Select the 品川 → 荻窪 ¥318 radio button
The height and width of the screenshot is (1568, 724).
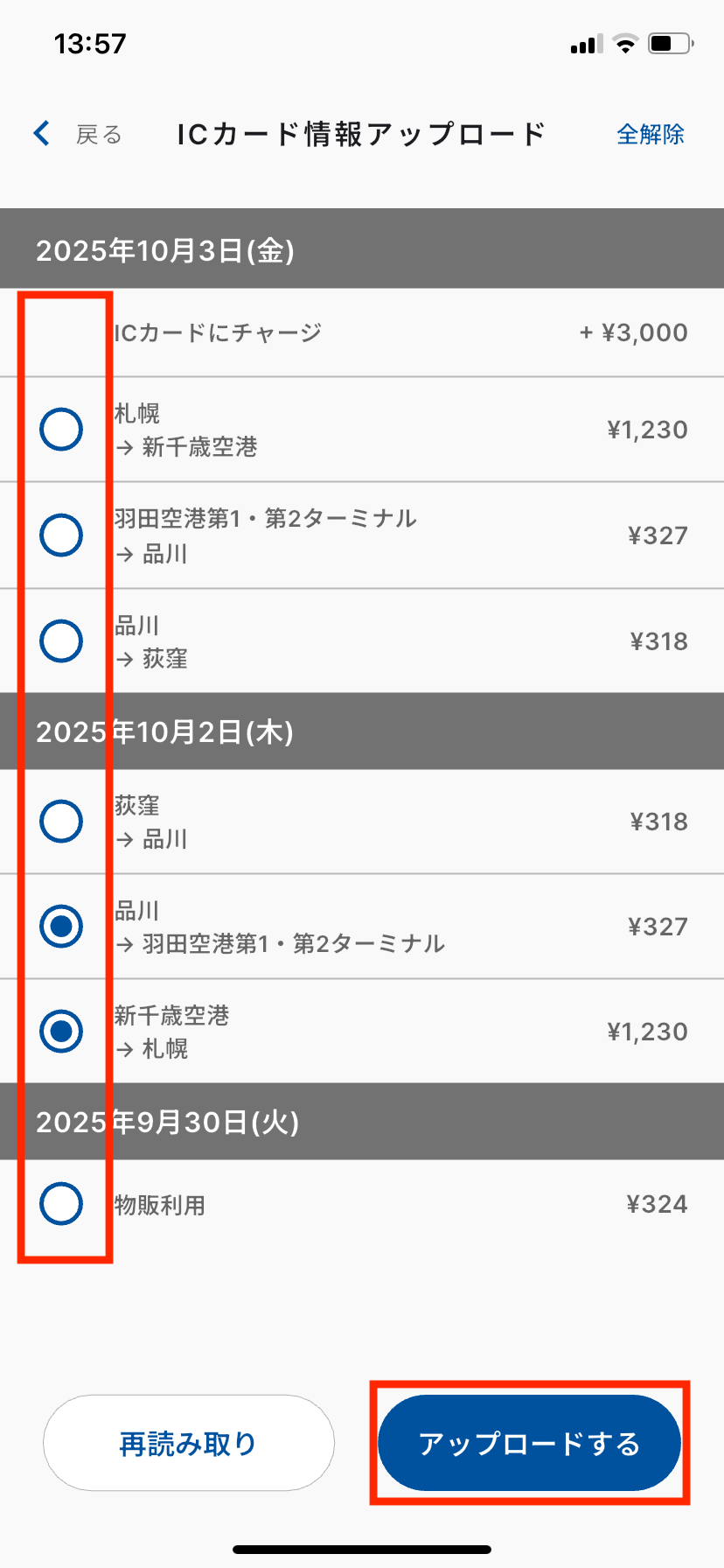(x=61, y=641)
